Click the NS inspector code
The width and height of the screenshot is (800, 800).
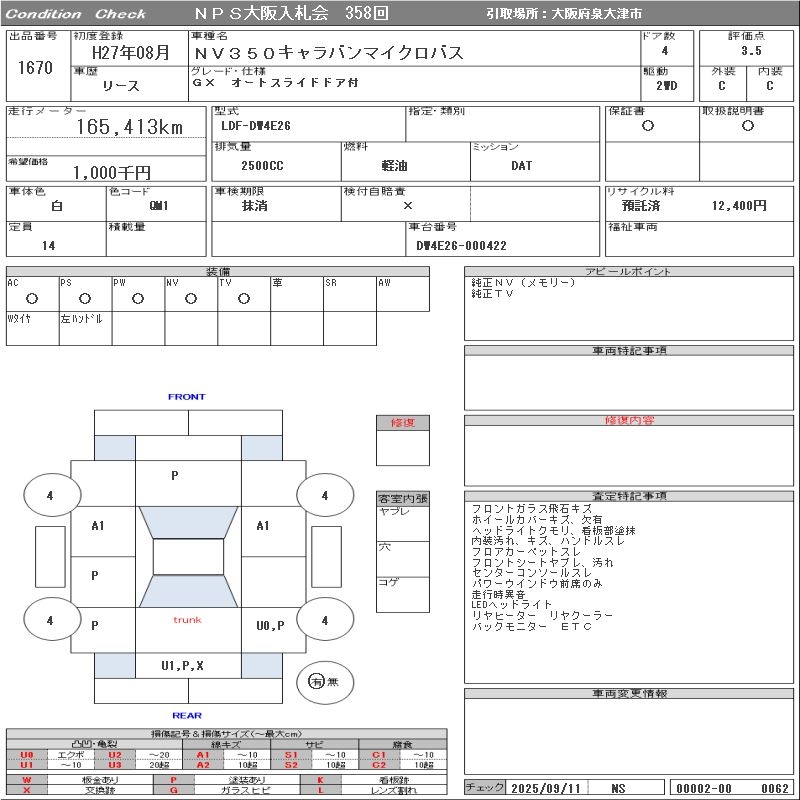pos(618,788)
